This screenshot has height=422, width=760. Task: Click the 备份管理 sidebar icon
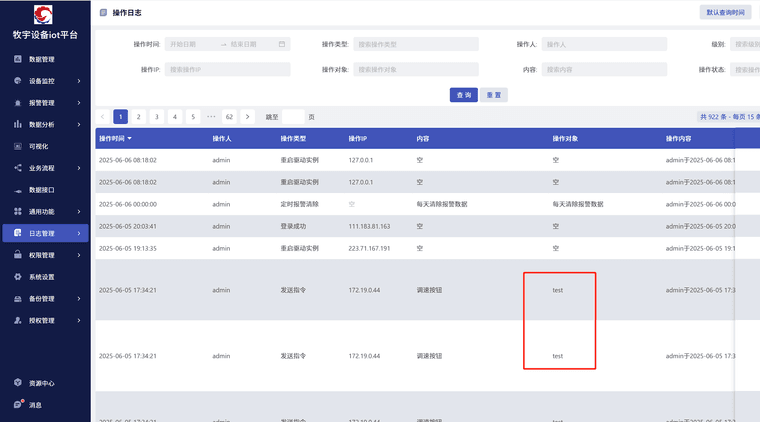tap(17, 299)
